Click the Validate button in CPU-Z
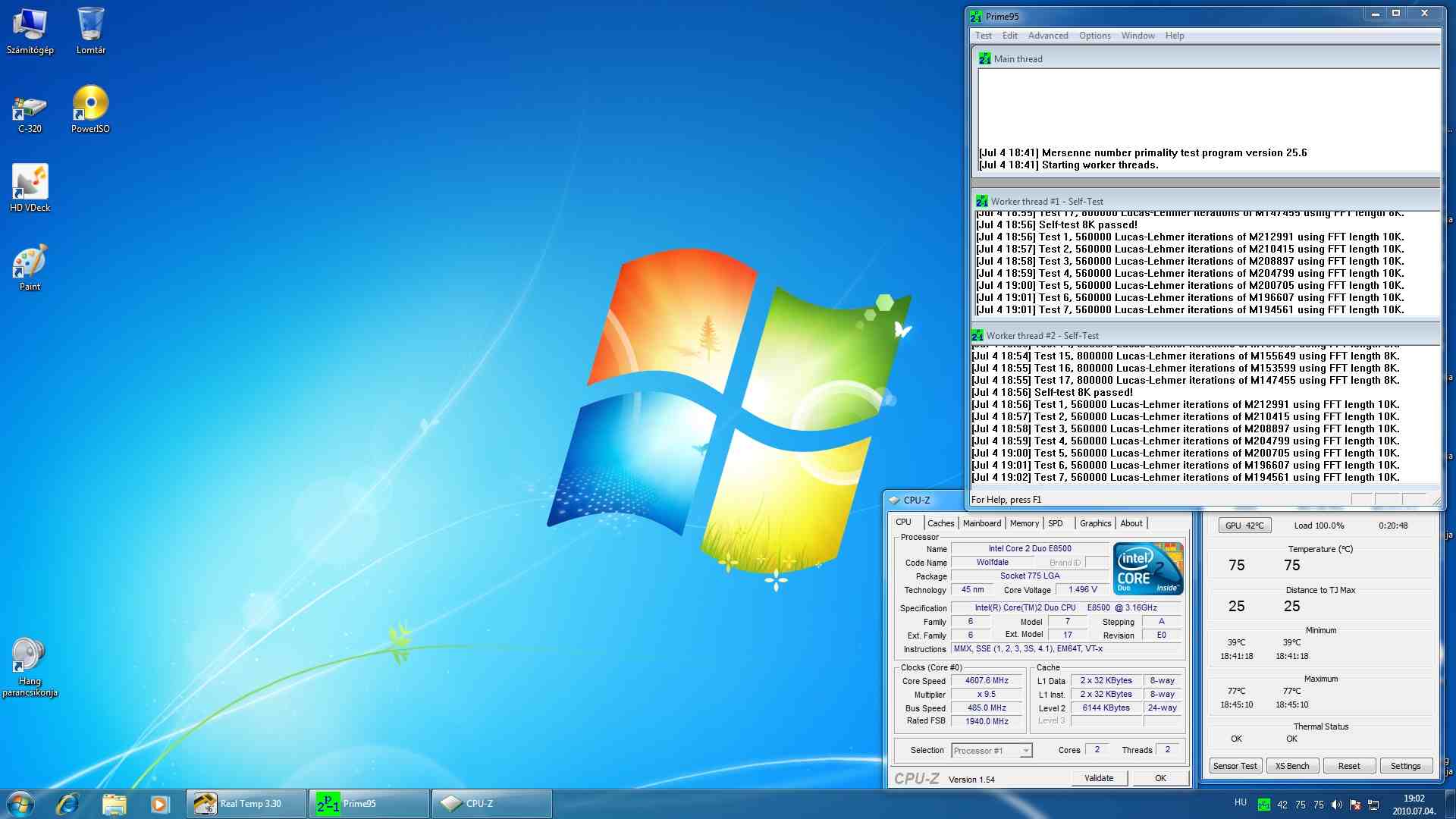The width and height of the screenshot is (1456, 819). coord(1099,778)
